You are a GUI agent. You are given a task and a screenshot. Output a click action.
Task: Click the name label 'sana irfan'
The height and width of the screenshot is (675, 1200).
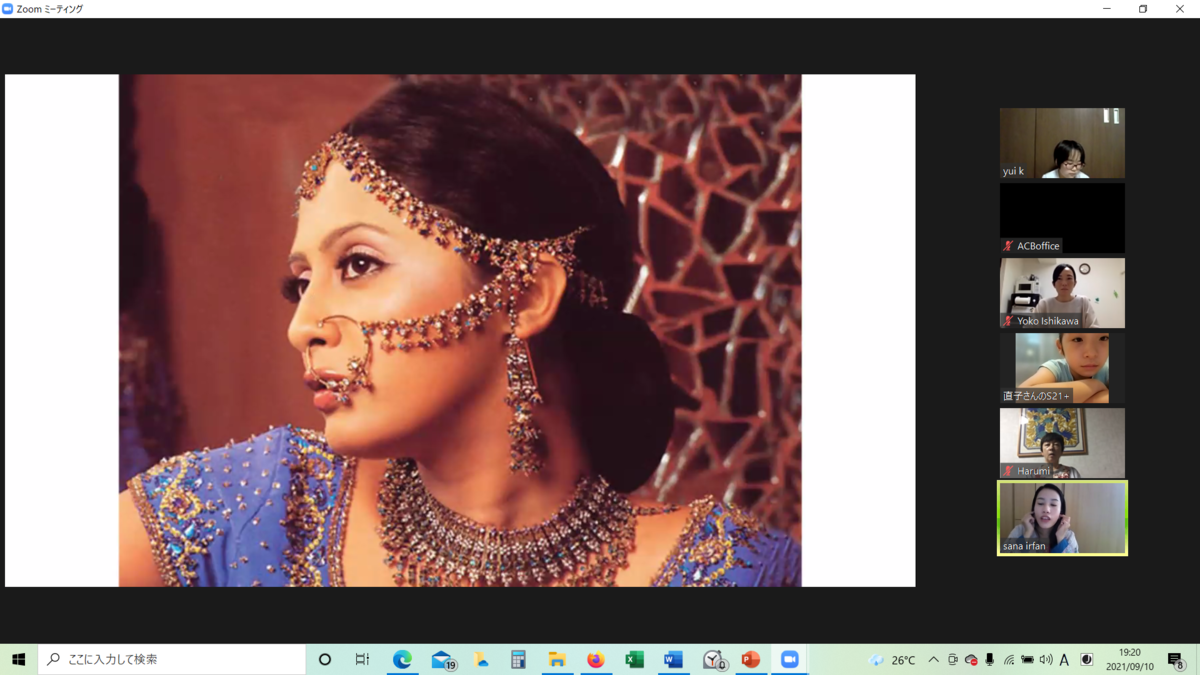pos(1024,546)
